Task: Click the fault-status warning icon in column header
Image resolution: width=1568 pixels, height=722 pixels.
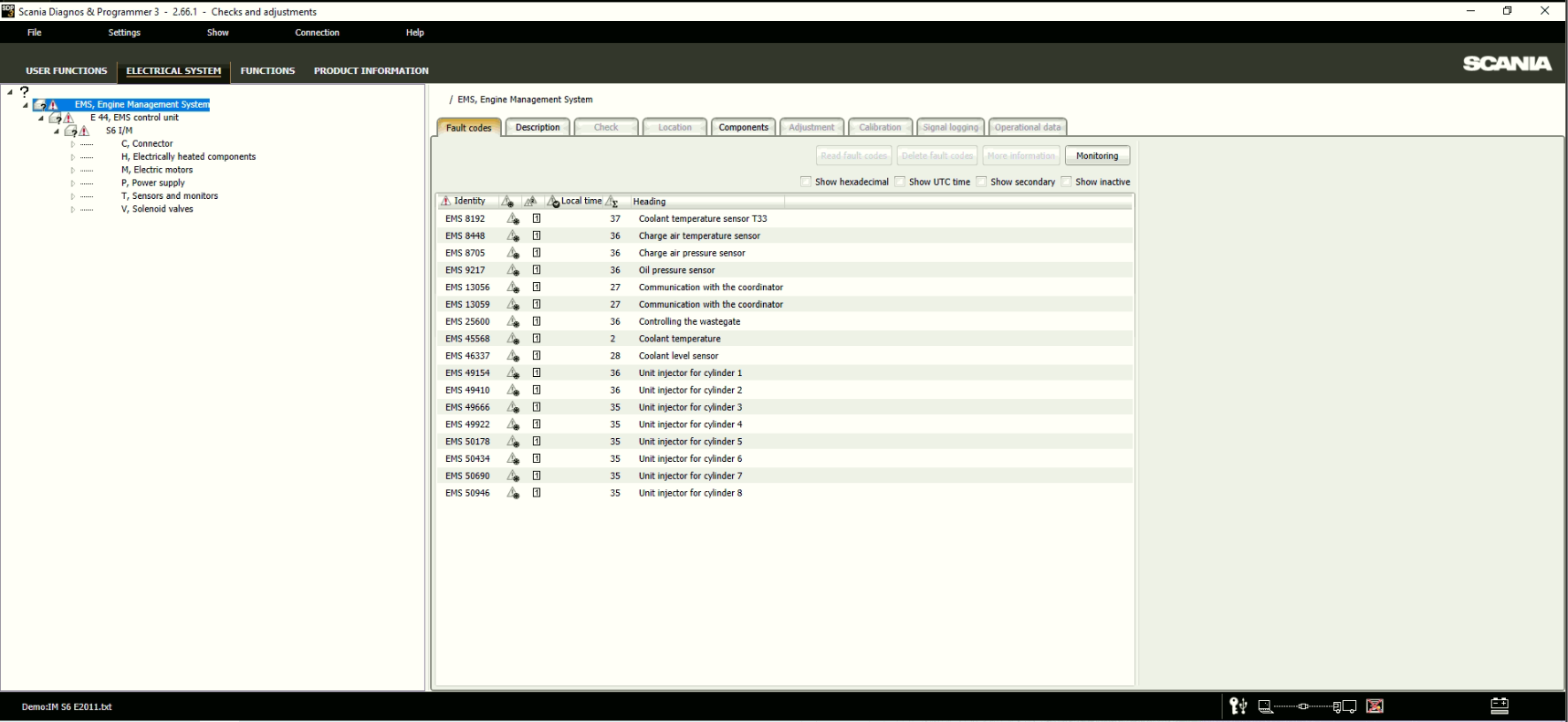Action: [507, 202]
